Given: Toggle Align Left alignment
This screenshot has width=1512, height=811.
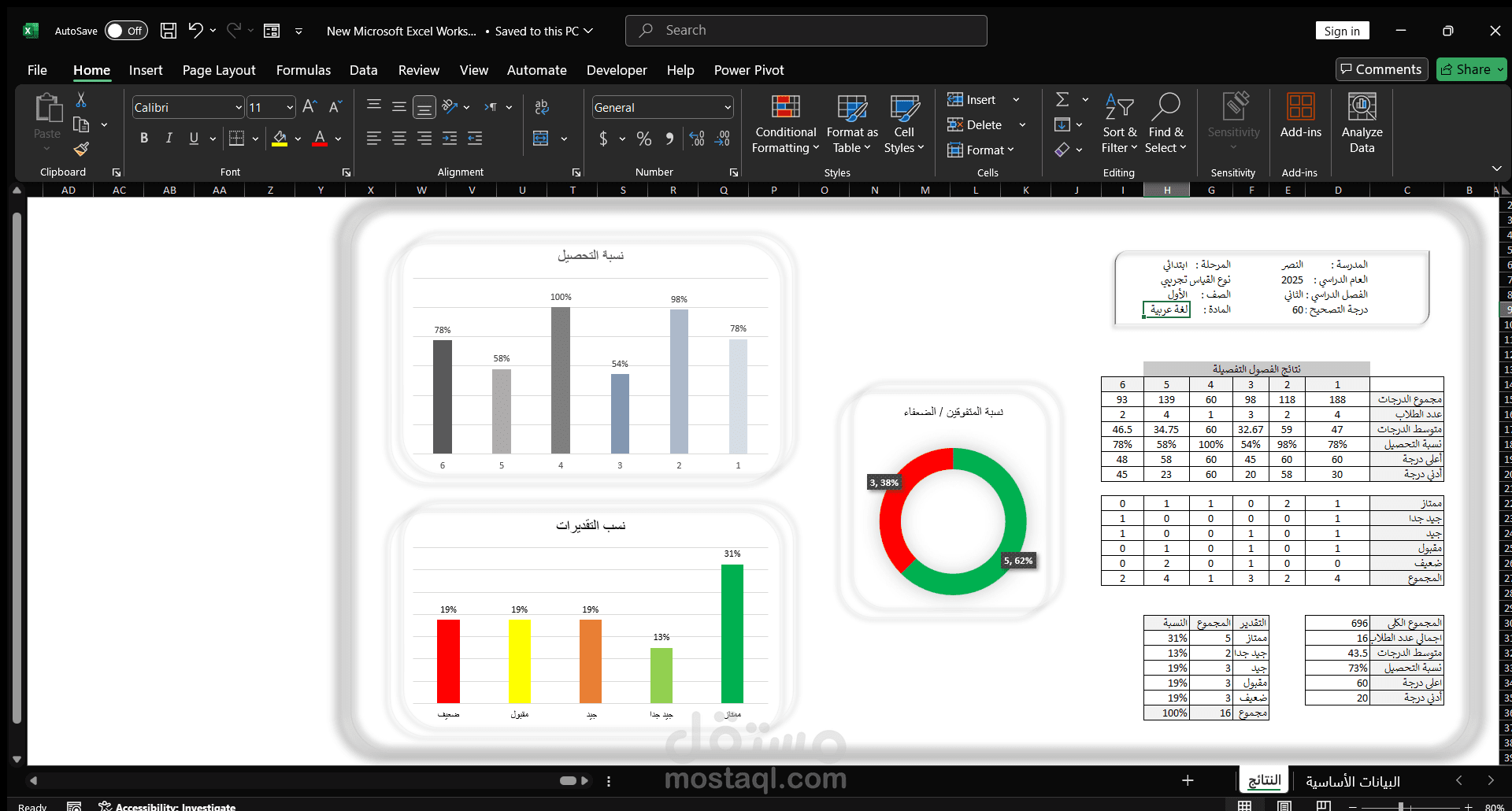Looking at the screenshot, I should (374, 139).
